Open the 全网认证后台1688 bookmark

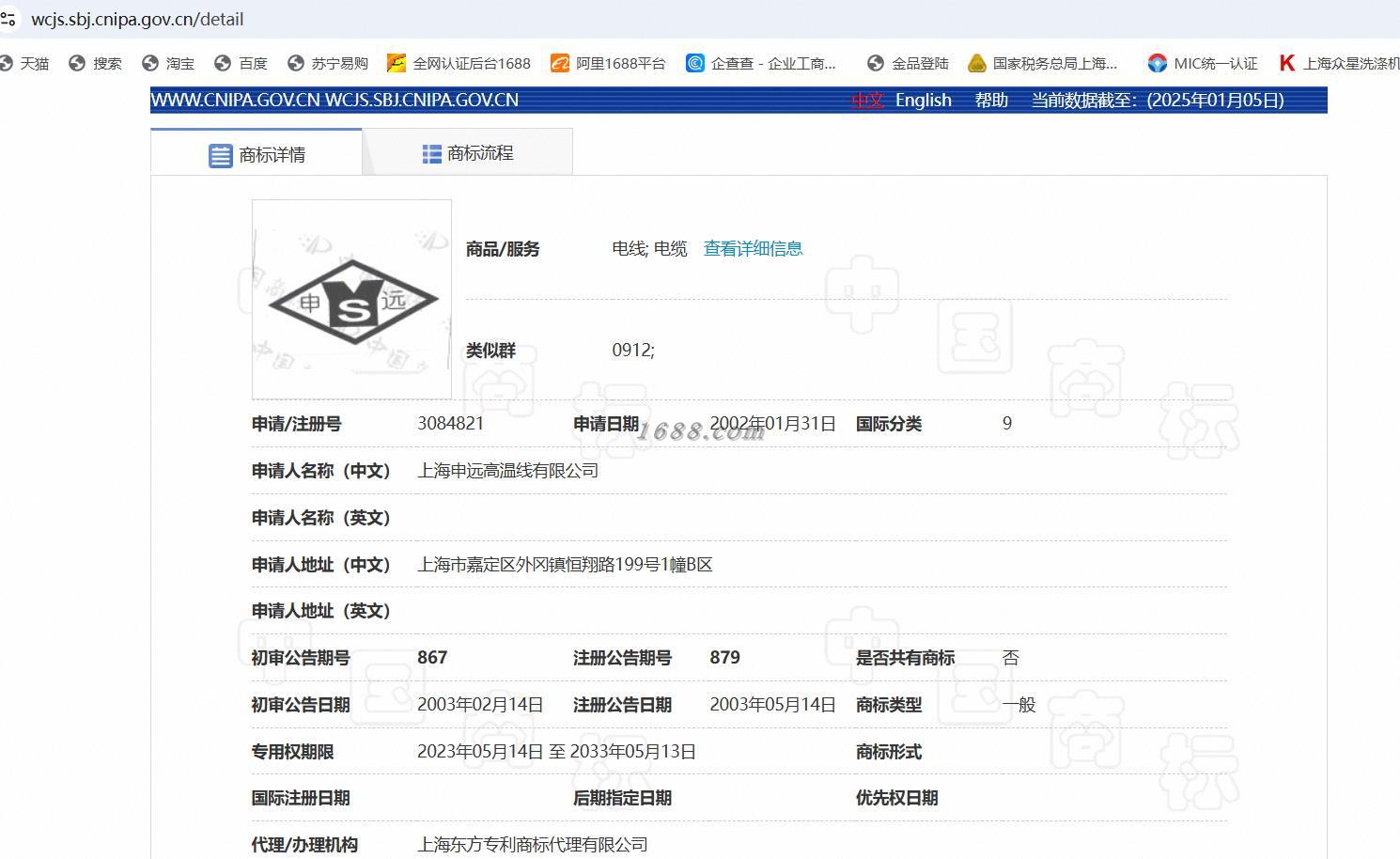click(x=459, y=63)
